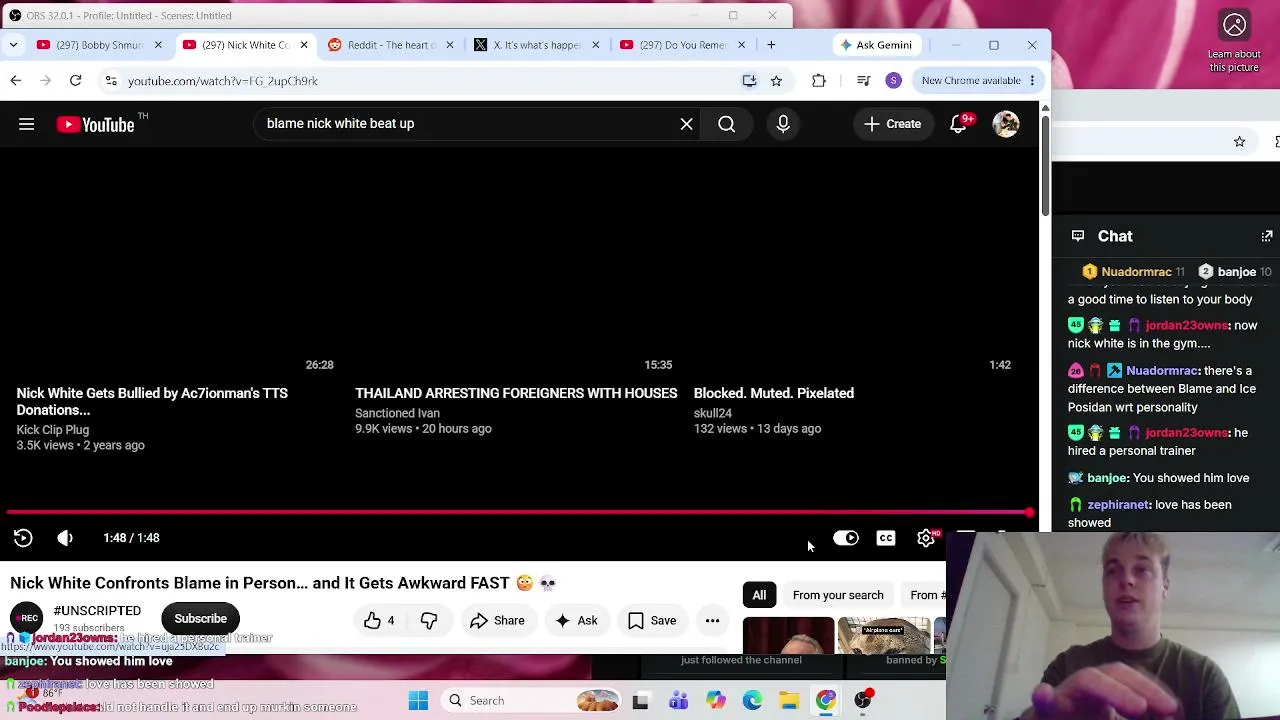Install app icon in address bar
The height and width of the screenshot is (720, 1280).
pyautogui.click(x=749, y=81)
